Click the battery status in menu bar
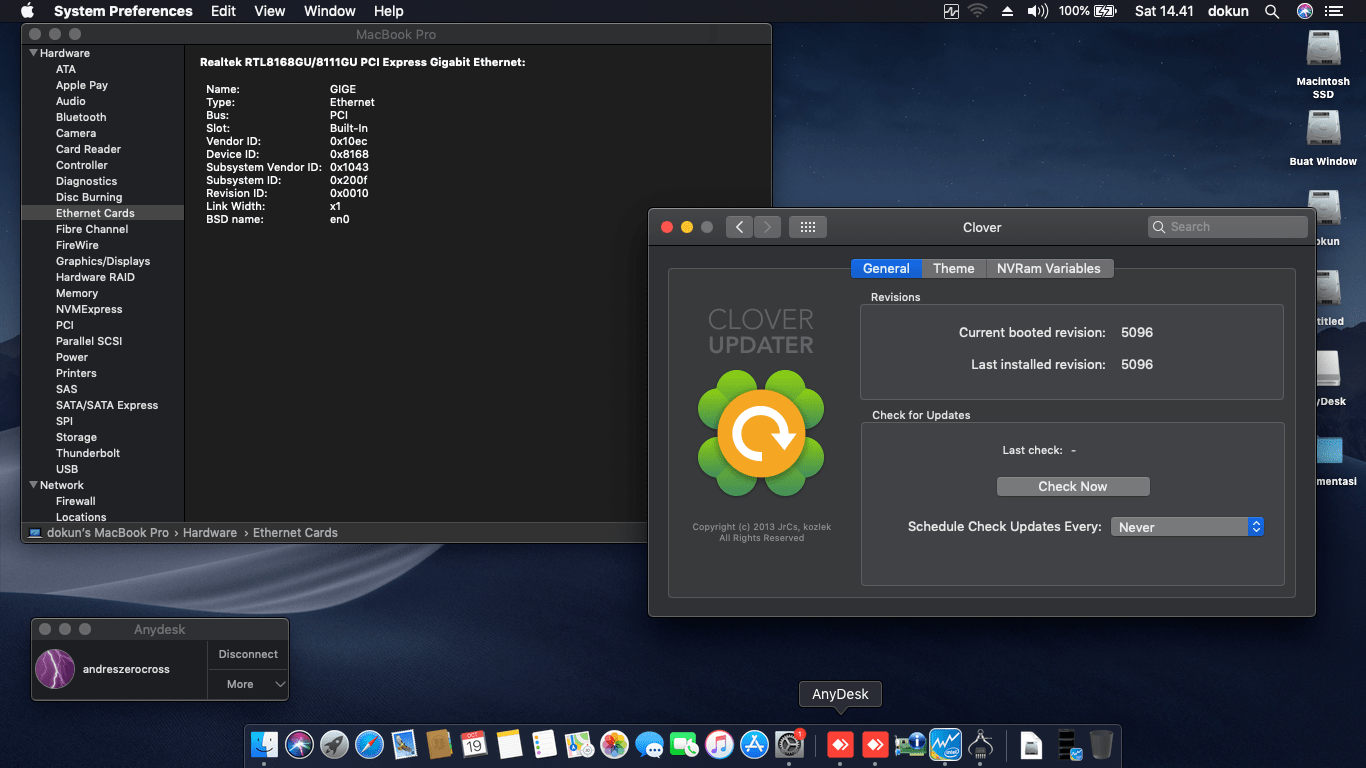The height and width of the screenshot is (768, 1366). 1087,11
